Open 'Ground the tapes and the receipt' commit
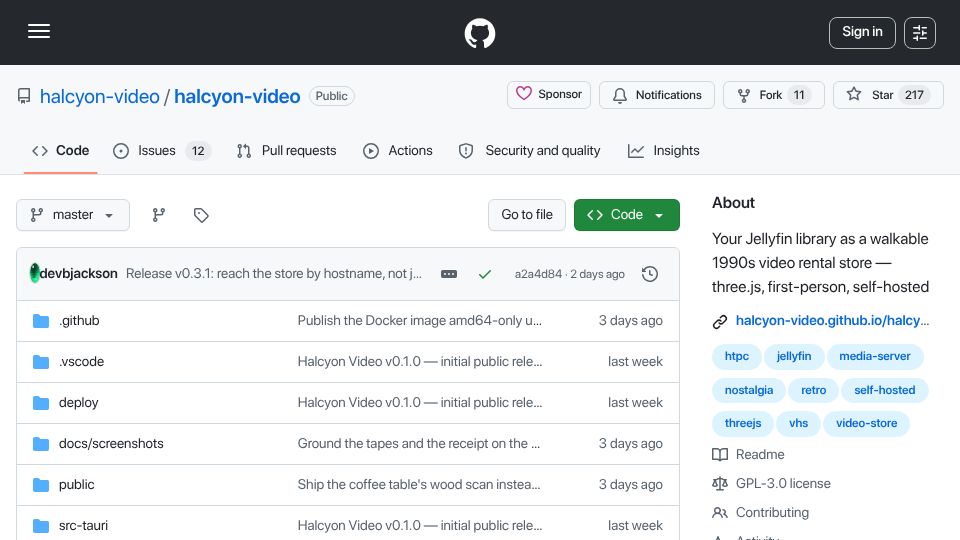This screenshot has width=960, height=540. [419, 444]
